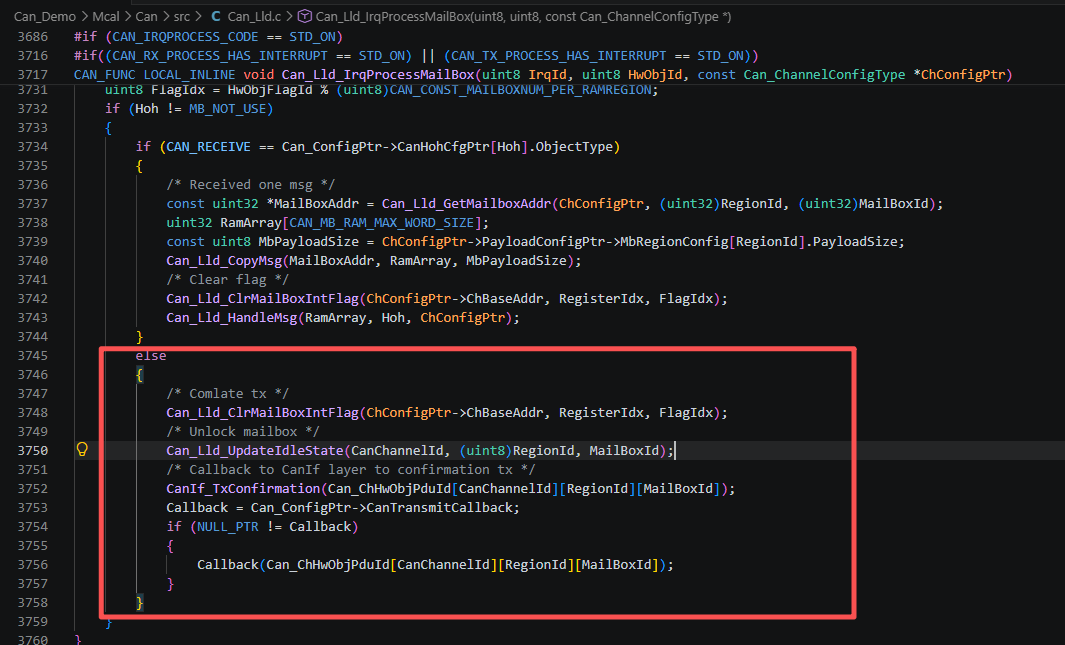Click sticky line 3686 CAN_IRQPROCESS_CODE directive

point(208,37)
